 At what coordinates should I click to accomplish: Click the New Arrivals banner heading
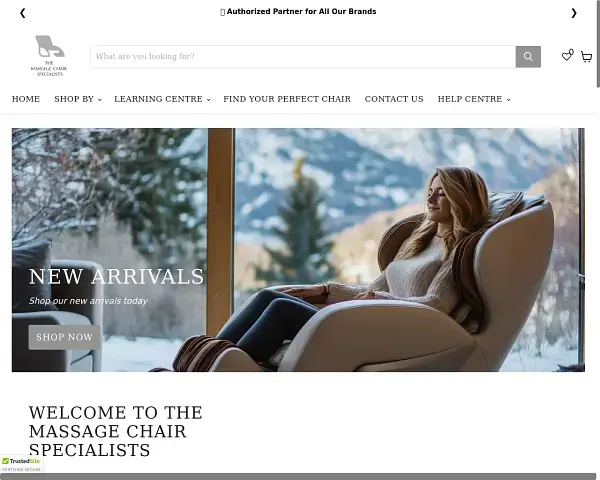pos(116,276)
